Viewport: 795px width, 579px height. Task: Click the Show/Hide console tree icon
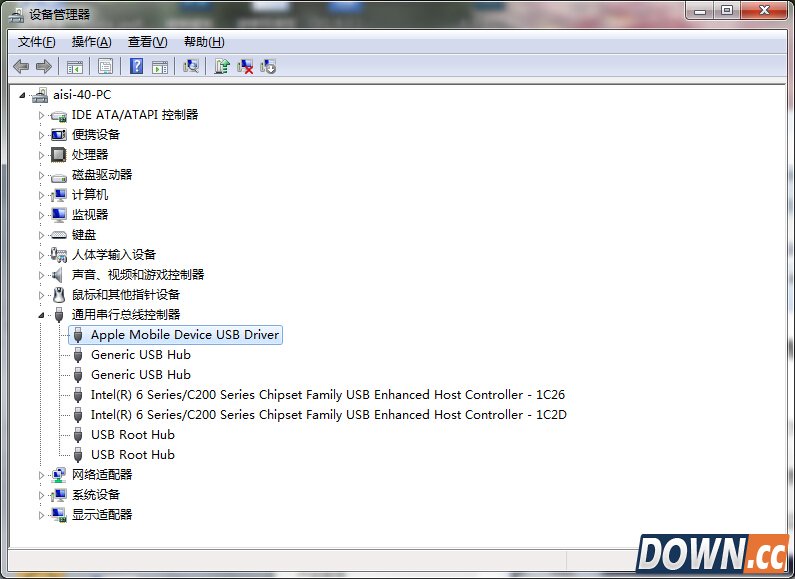tap(74, 66)
